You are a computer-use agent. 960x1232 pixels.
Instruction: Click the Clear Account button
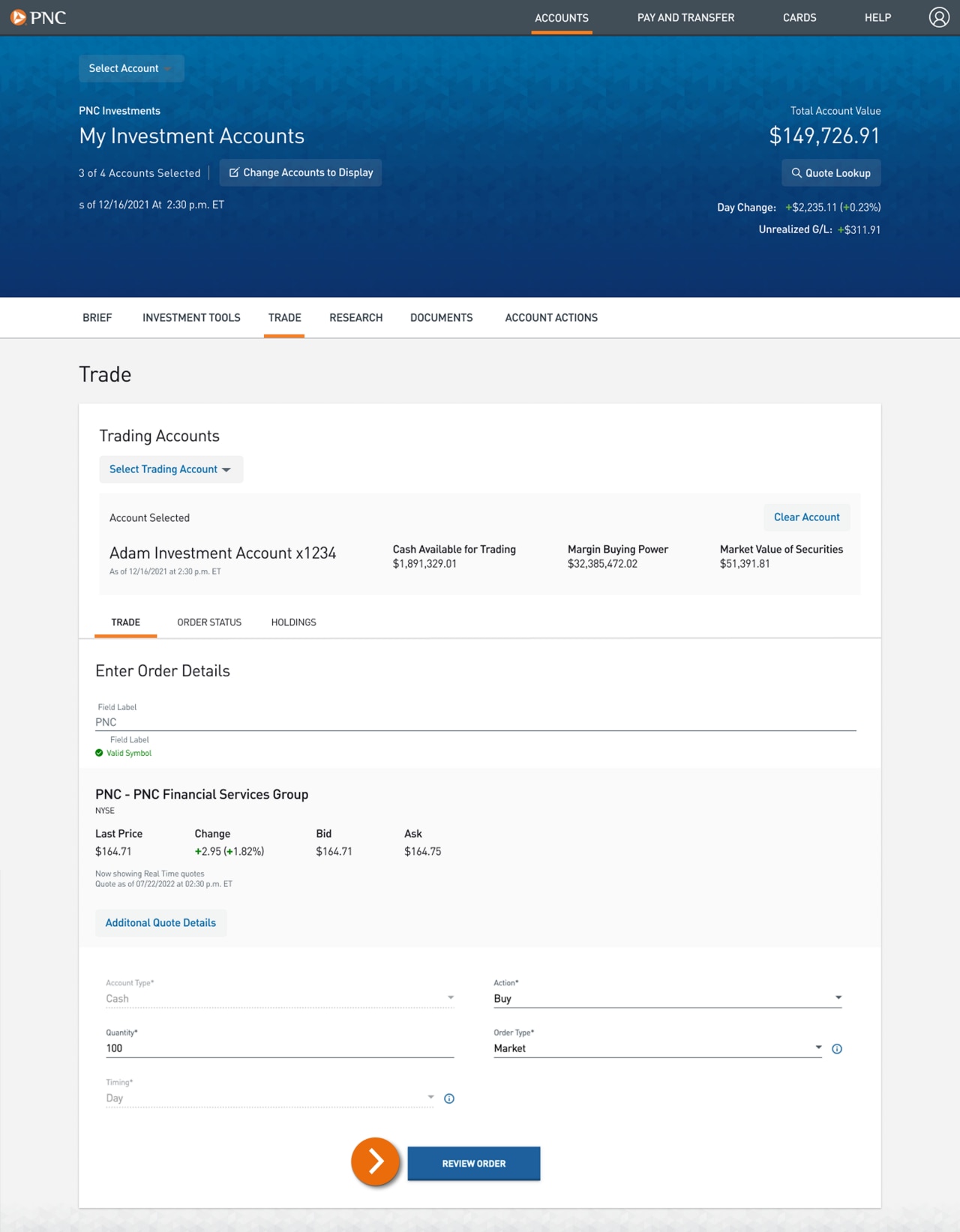click(x=807, y=517)
